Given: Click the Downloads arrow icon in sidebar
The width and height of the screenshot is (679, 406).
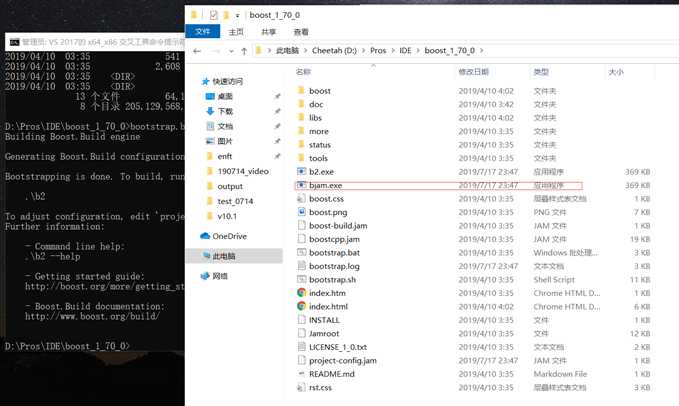Looking at the screenshot, I should pos(210,111).
